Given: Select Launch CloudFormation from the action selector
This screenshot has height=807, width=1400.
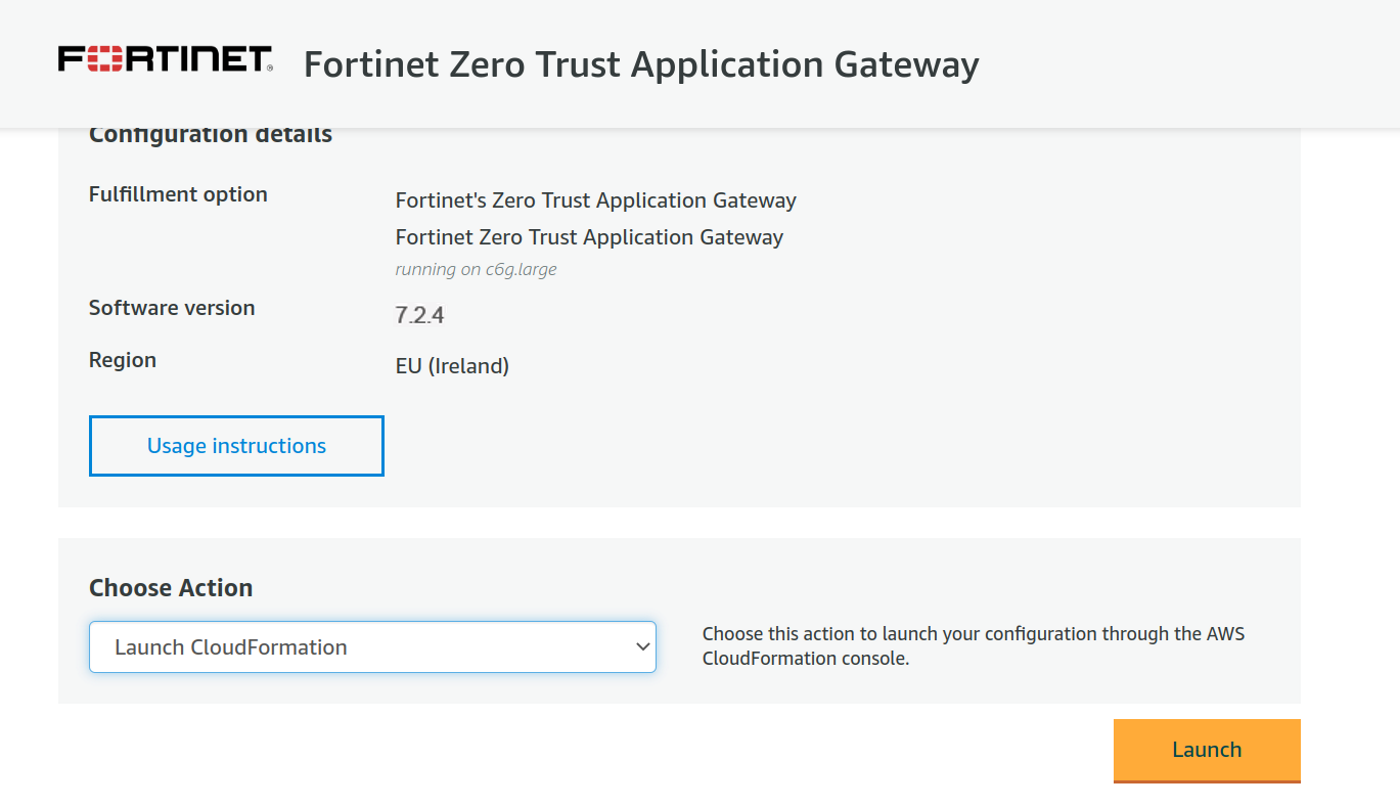Looking at the screenshot, I should coord(232,647).
